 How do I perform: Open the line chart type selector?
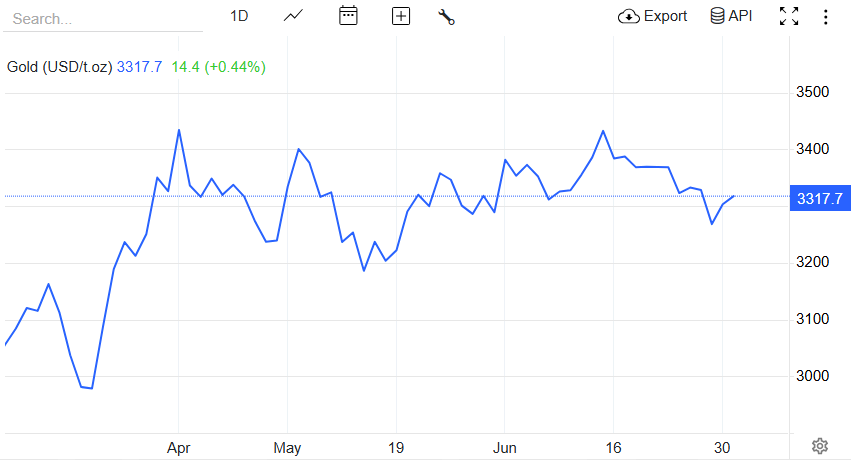pyautogui.click(x=294, y=16)
